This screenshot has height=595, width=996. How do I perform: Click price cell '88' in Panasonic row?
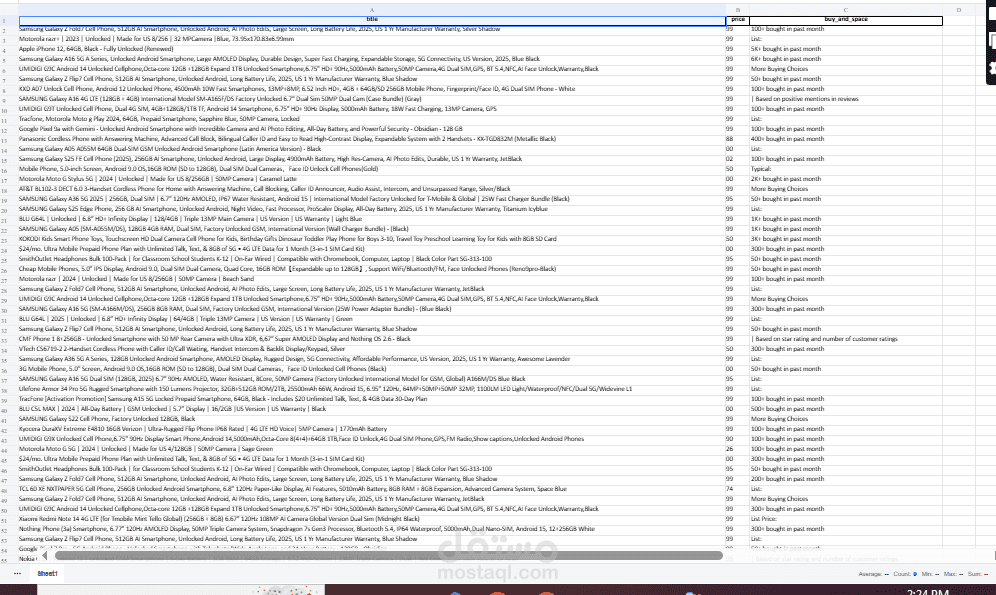click(737, 139)
